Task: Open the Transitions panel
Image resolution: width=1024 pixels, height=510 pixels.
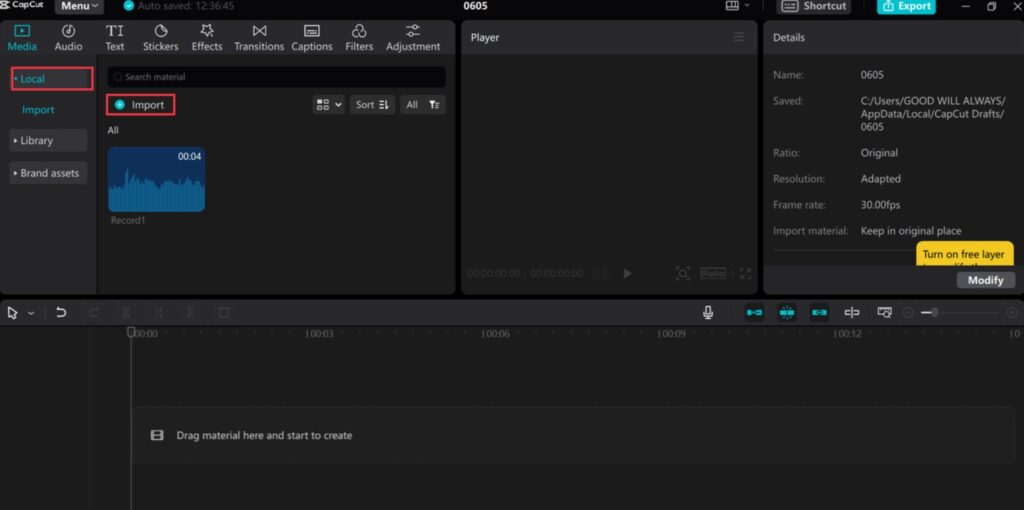Action: click(259, 38)
